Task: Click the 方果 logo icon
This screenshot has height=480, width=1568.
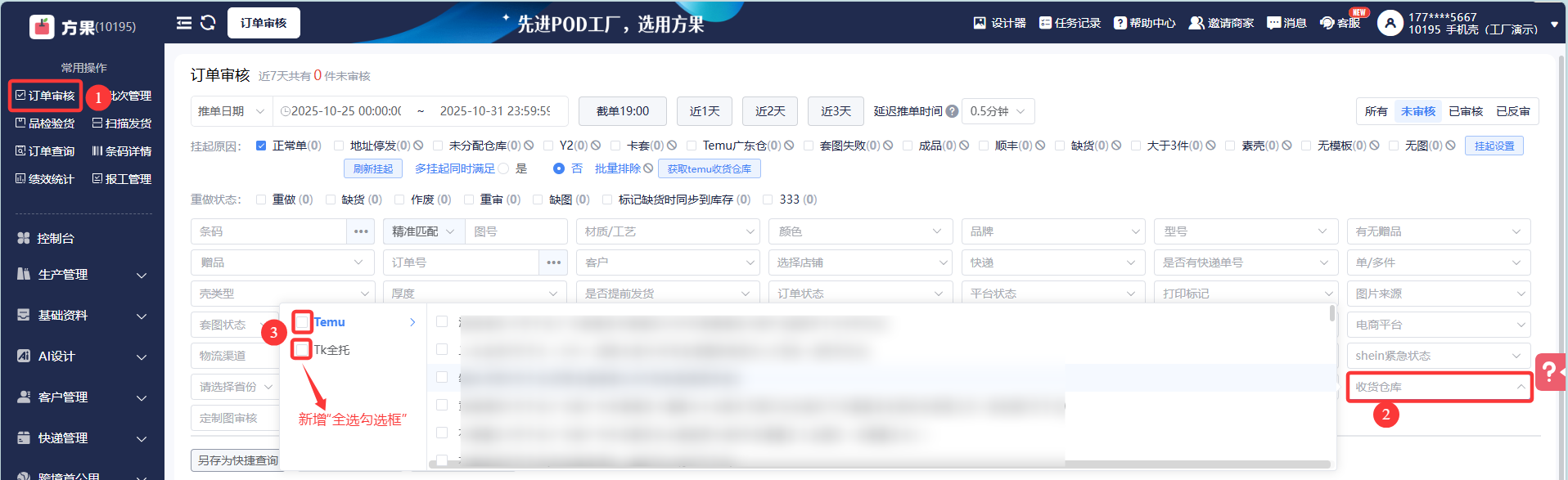Action: pyautogui.click(x=42, y=27)
